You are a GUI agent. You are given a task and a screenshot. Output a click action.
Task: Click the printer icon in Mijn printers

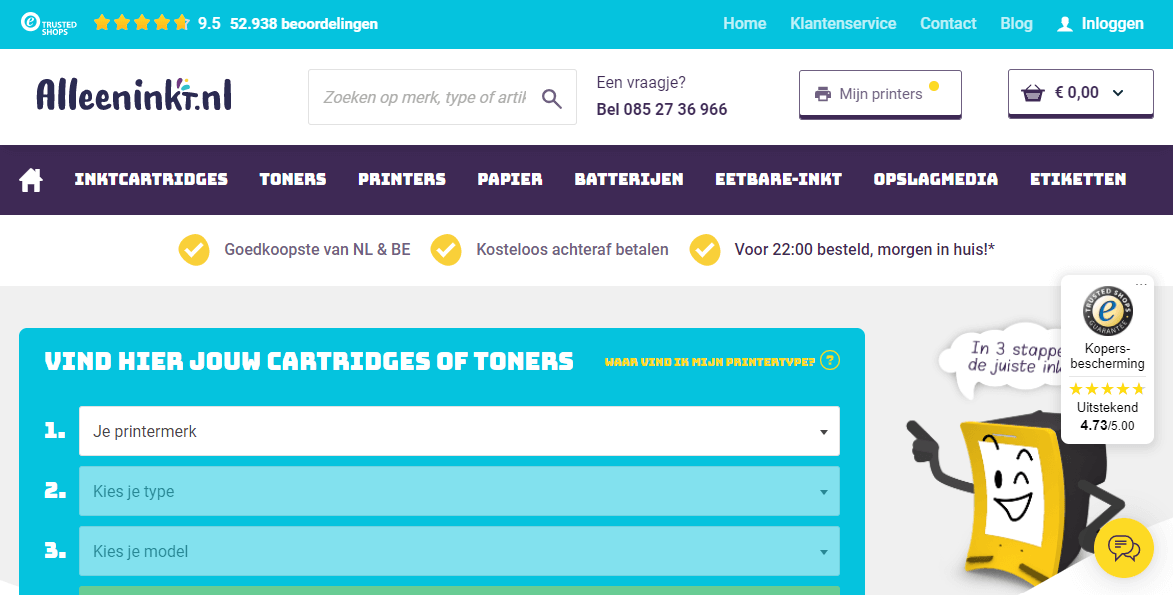click(x=823, y=94)
